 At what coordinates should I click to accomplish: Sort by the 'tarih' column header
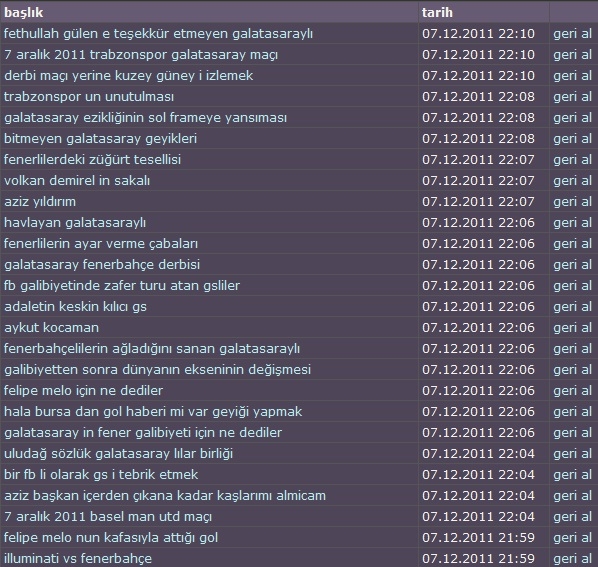[x=437, y=13]
